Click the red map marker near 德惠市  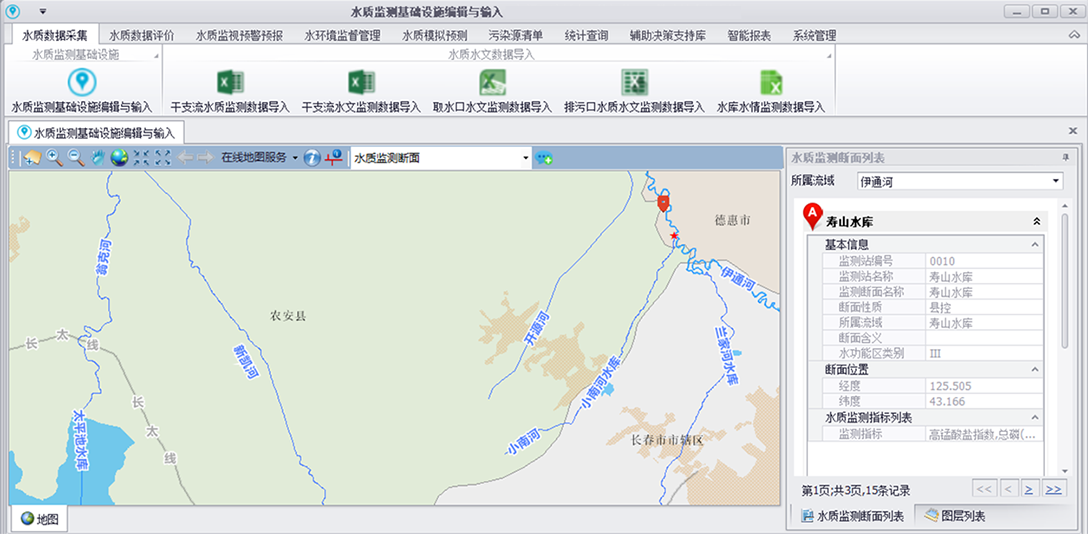pos(662,203)
